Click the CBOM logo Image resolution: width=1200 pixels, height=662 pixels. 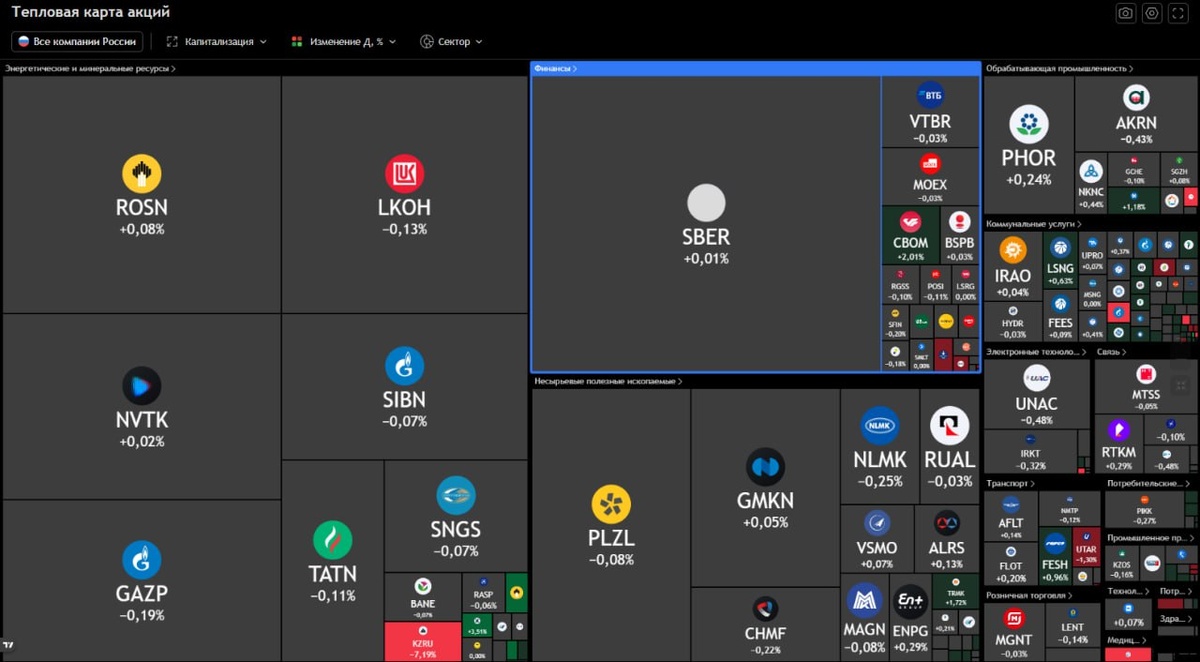coord(910,222)
